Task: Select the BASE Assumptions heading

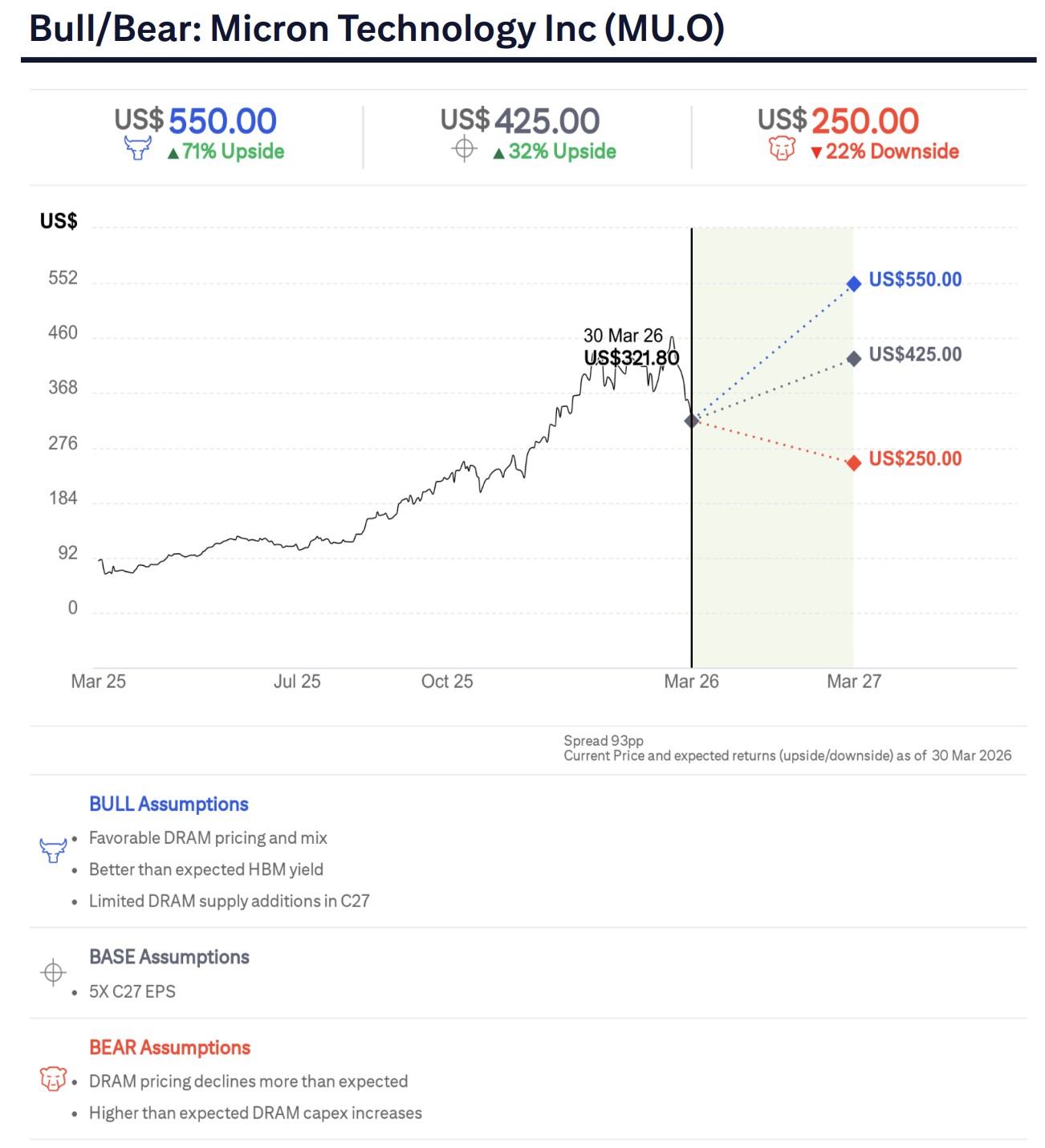Action: [169, 957]
